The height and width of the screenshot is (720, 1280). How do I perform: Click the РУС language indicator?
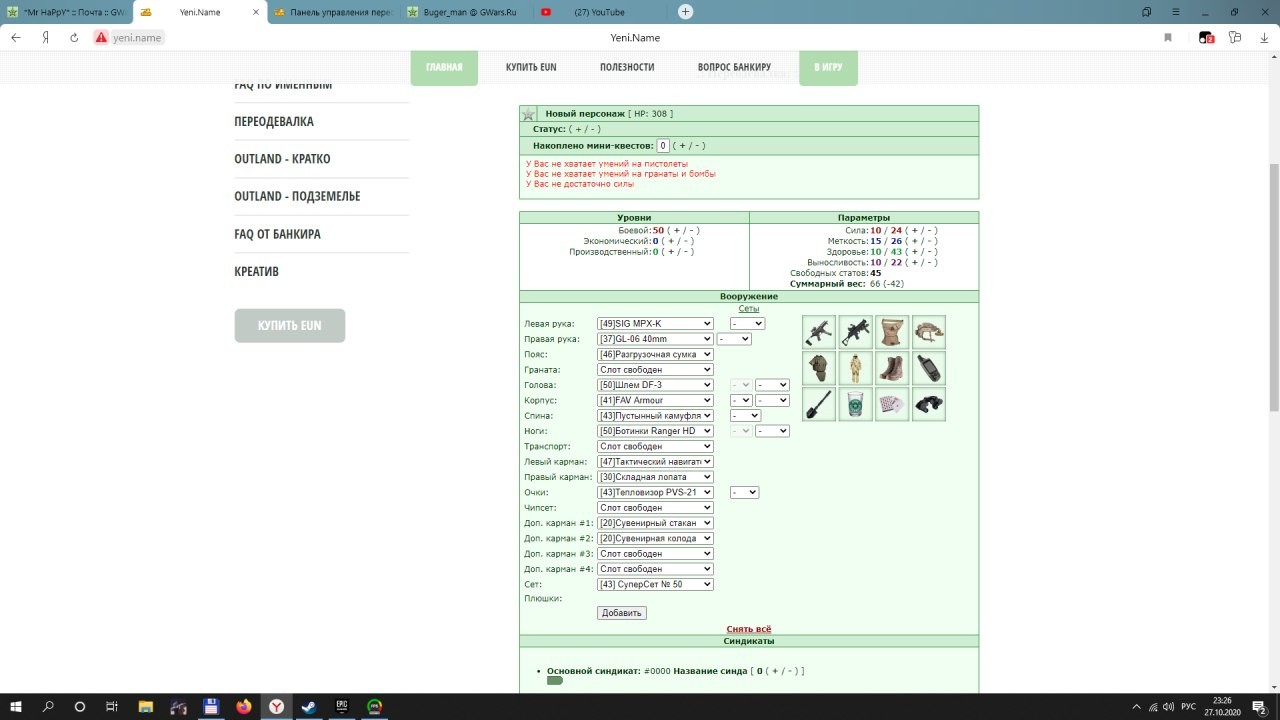pyautogui.click(x=1189, y=706)
